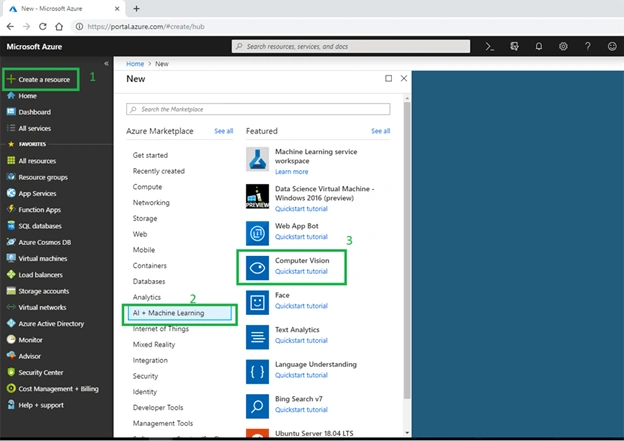
Task: Click the Advisor icon in sidebar
Action: click(x=11, y=356)
